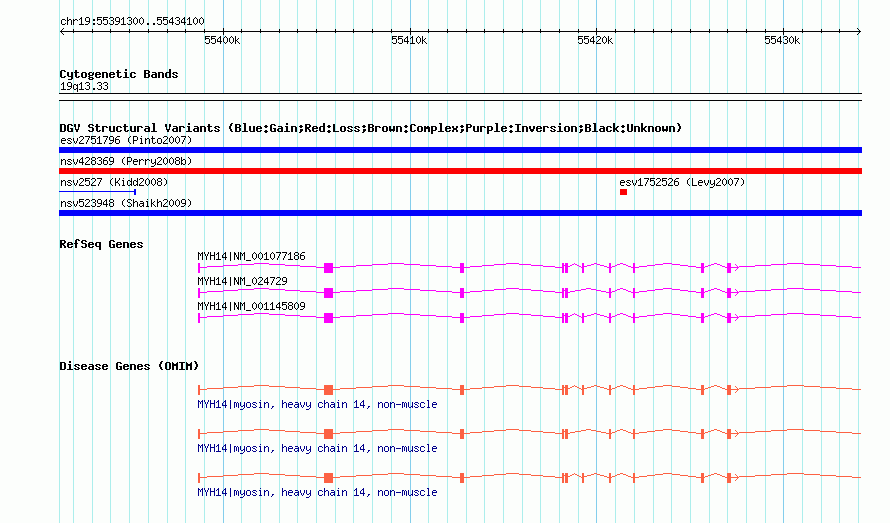Screen dimensions: 890x523
Task: Select the red nsv428369 loss bar
Action: tap(460, 171)
